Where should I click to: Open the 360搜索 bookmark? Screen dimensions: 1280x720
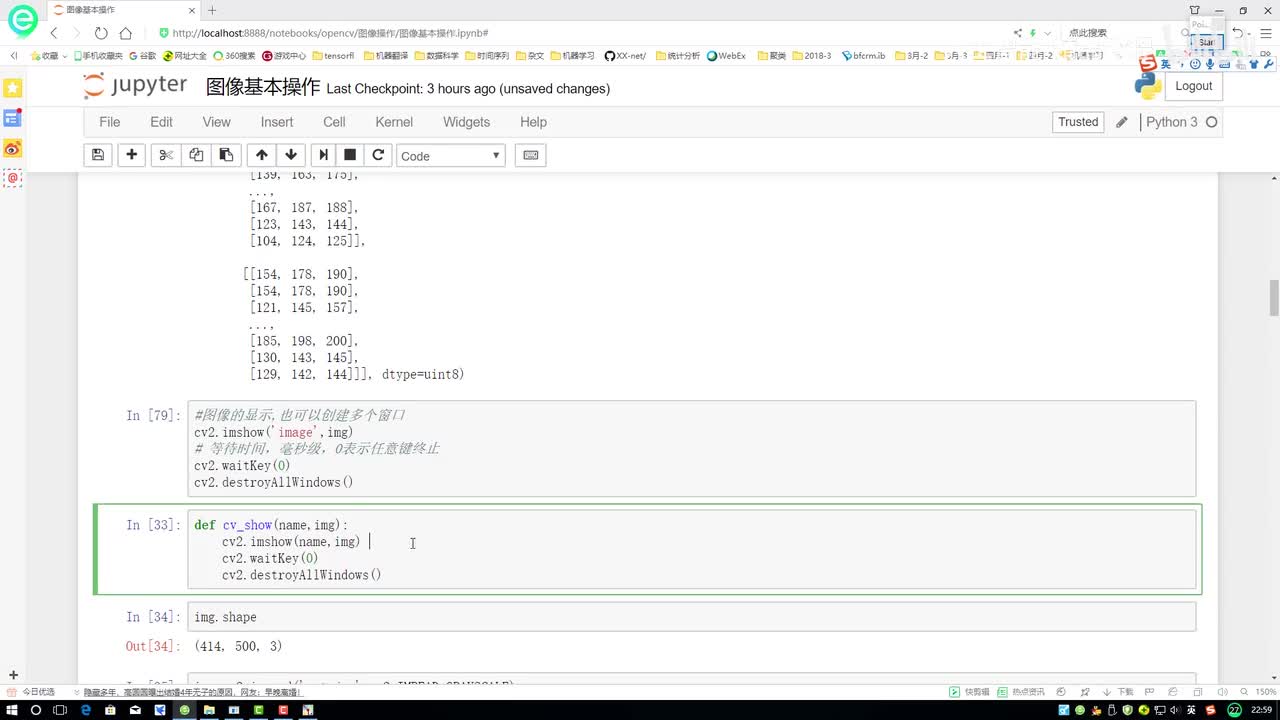[235, 56]
